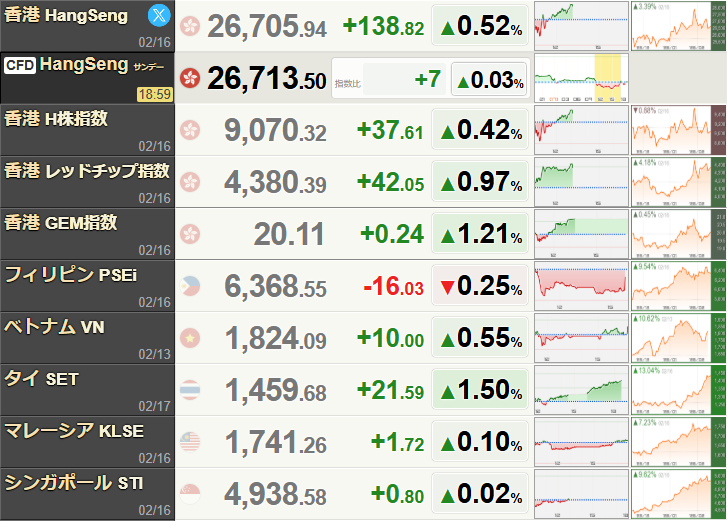727x521 pixels.
Task: Open PSEi red intraday chart thumbnail
Action: point(581,286)
